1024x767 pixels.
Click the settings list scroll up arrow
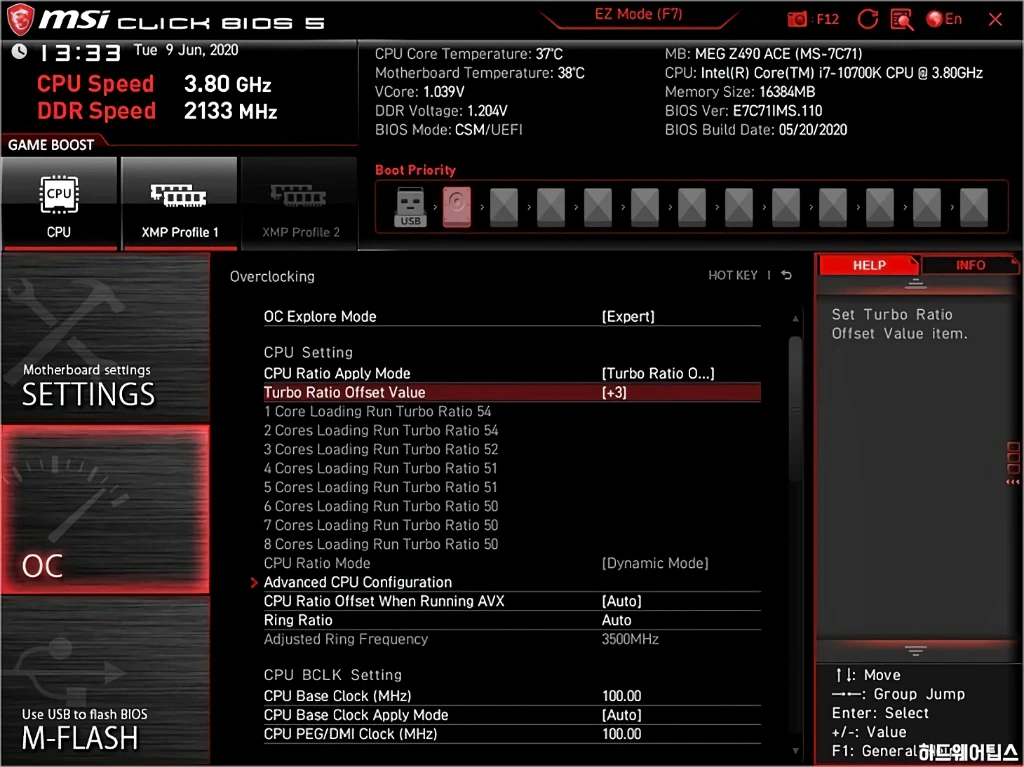(x=795, y=318)
